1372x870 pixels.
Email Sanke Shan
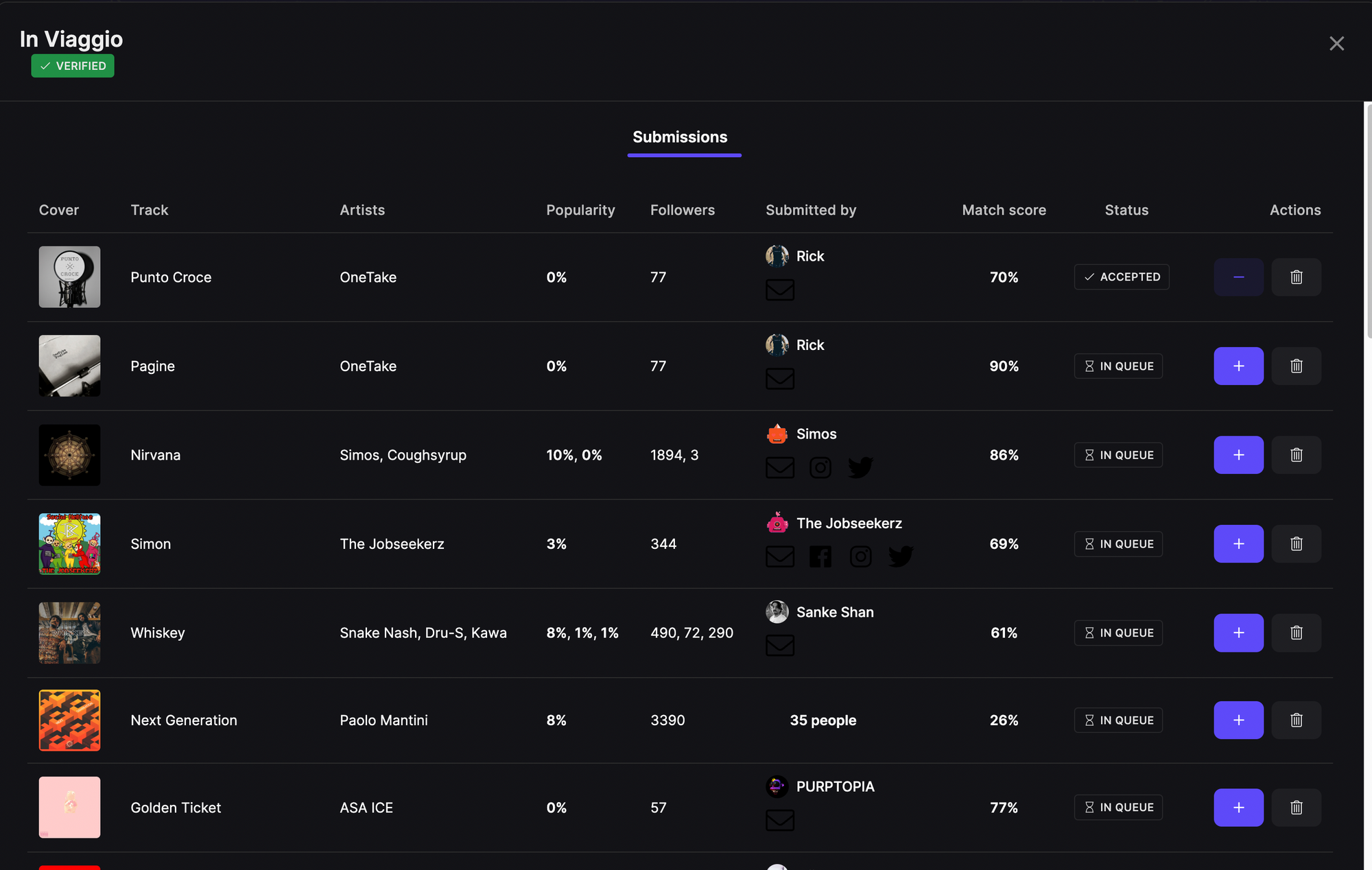[x=780, y=645]
